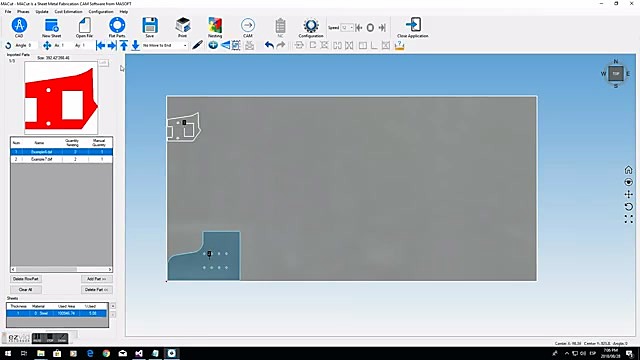Image resolution: width=640 pixels, height=360 pixels.
Task: Click Close Application icon
Action: [x=413, y=25]
